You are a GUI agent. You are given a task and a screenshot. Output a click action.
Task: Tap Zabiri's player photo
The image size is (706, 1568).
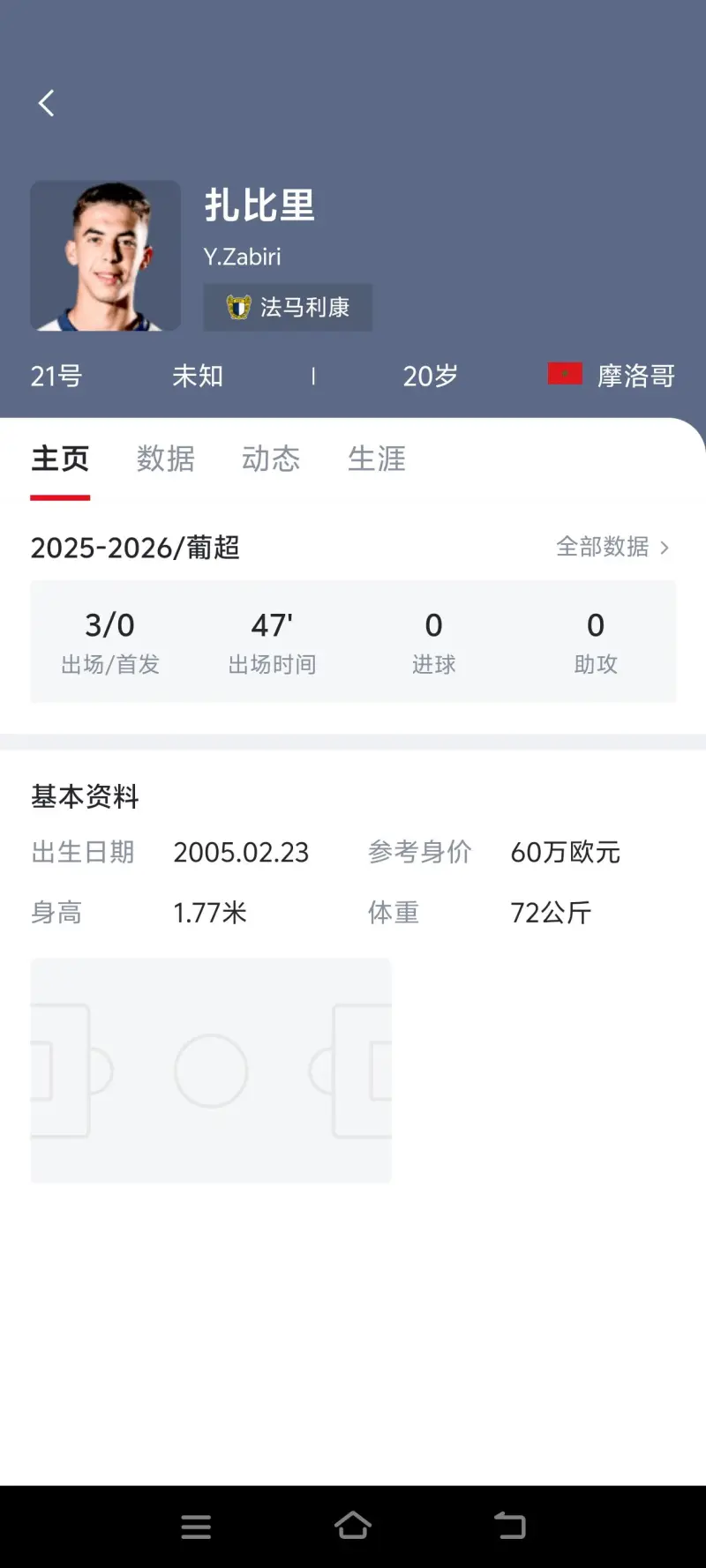point(106,256)
